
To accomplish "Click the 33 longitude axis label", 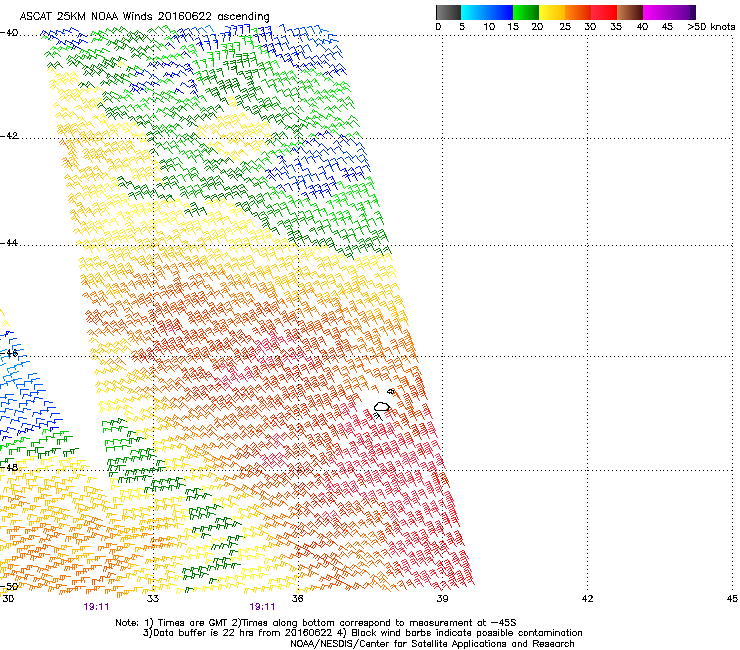I will tap(153, 599).
